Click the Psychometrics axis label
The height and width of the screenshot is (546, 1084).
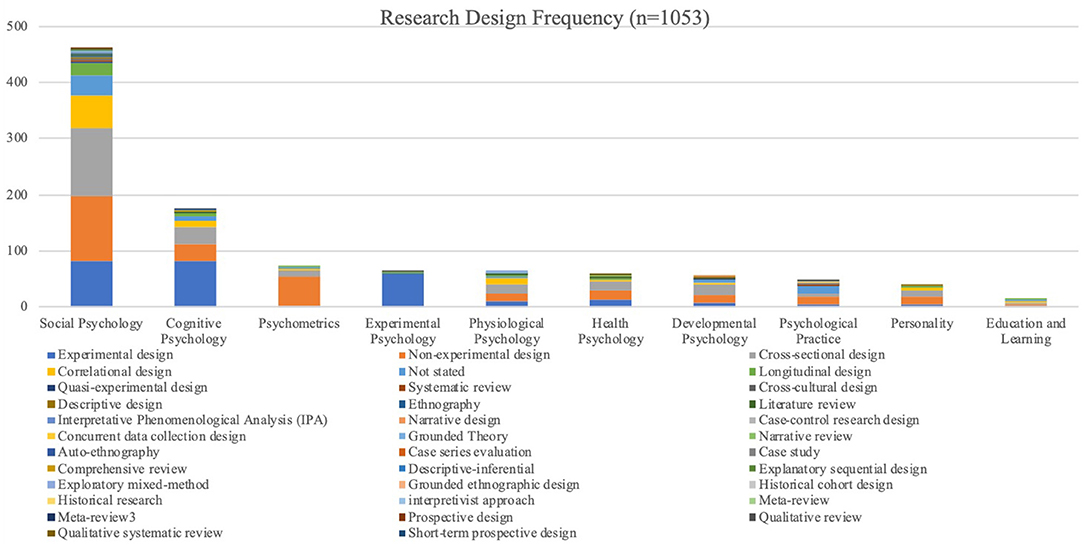tap(299, 323)
